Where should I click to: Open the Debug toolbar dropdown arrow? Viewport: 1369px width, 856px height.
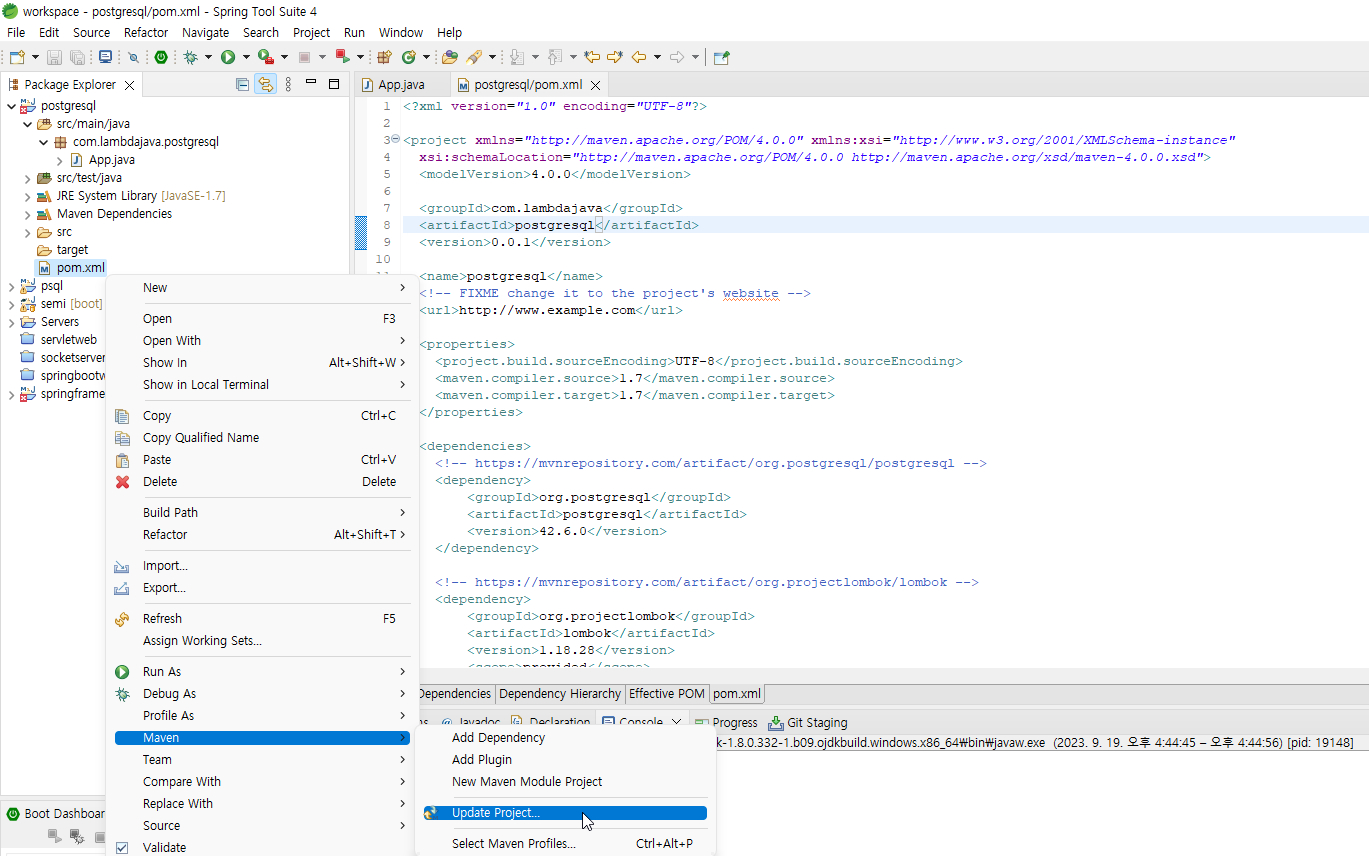208,57
